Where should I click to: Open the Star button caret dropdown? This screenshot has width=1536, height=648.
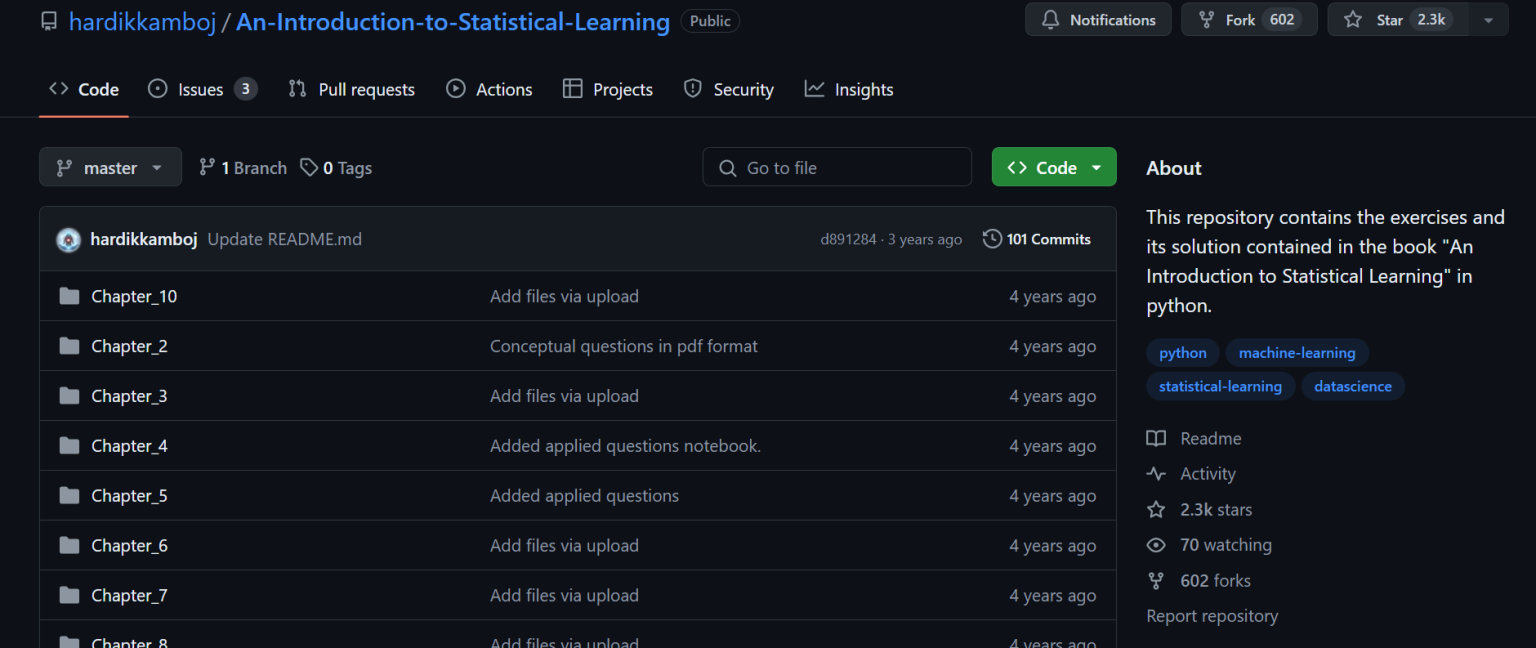[x=1488, y=19]
